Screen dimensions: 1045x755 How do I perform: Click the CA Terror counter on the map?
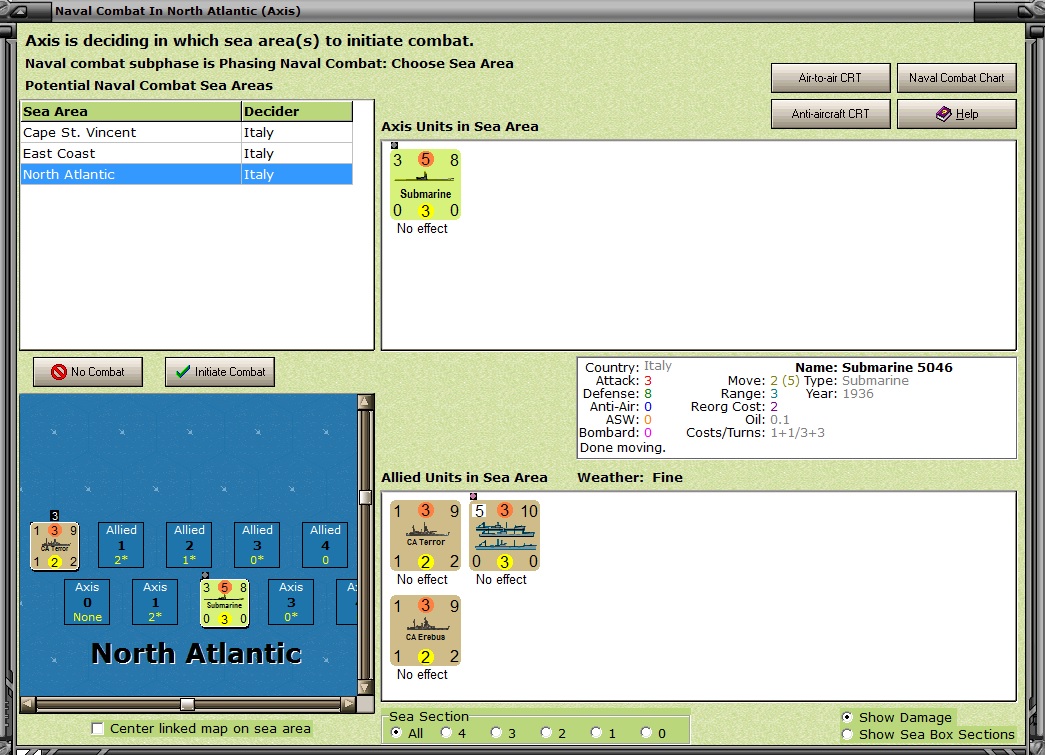tap(55, 546)
